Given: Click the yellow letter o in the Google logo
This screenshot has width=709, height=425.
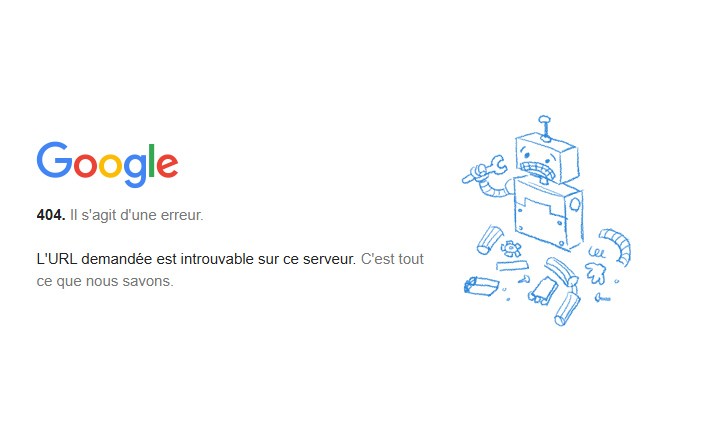Looking at the screenshot, I should click(x=110, y=165).
